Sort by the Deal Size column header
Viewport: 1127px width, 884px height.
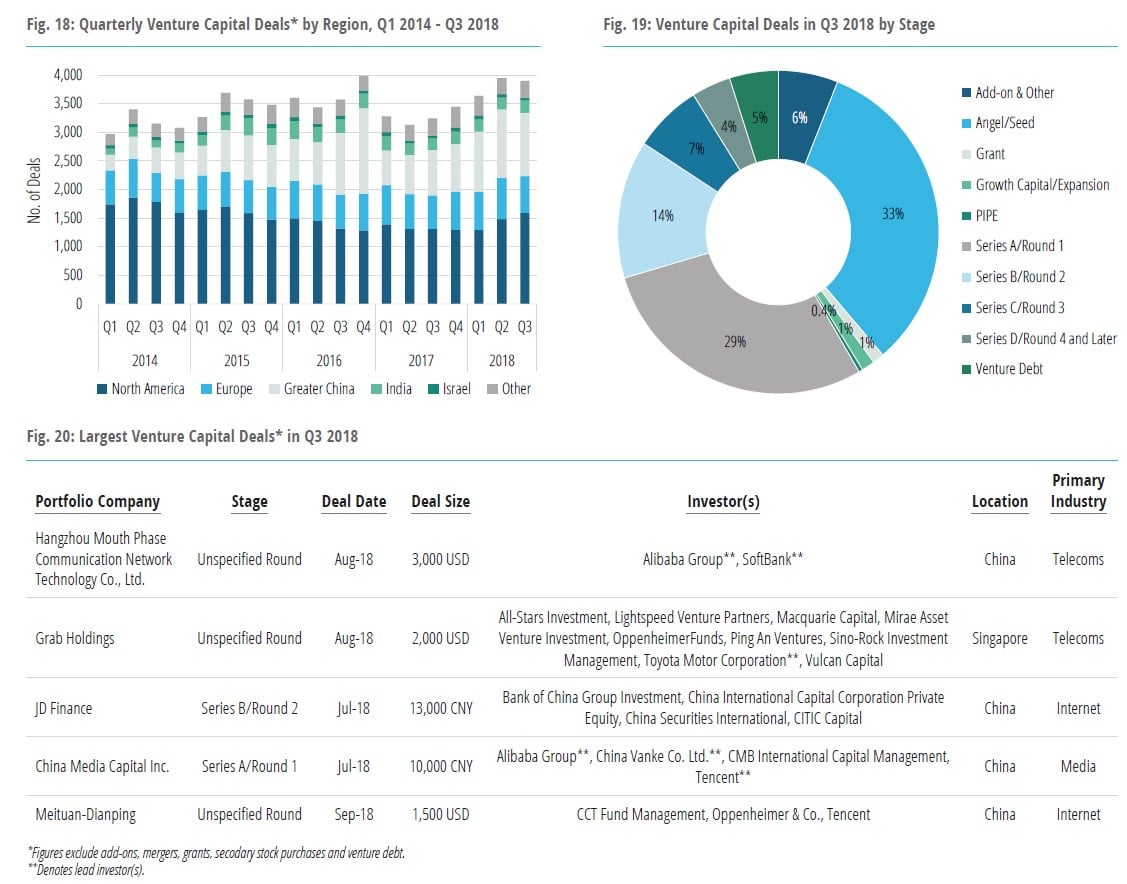tap(440, 502)
